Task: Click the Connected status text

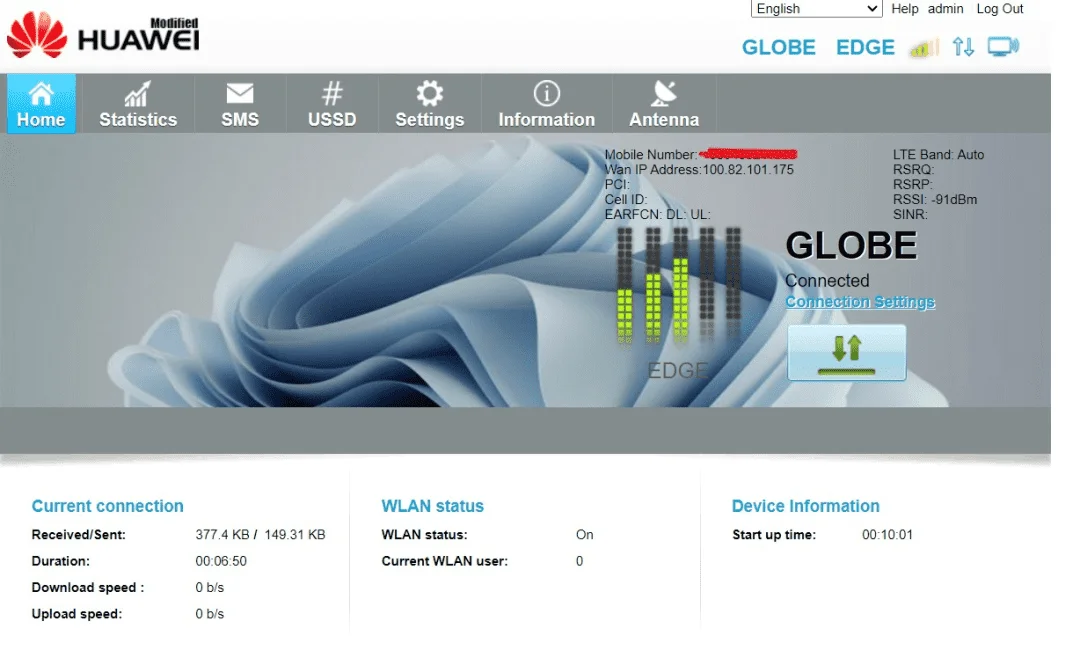Action: 827,280
